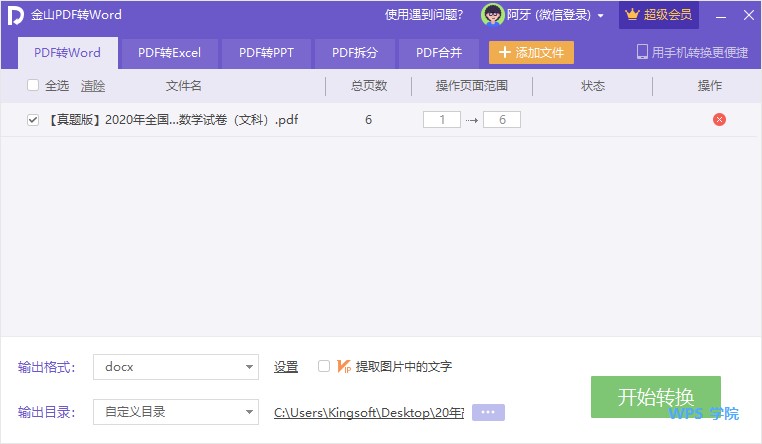Click the Kingsoft PDF app logo

click(x=15, y=15)
